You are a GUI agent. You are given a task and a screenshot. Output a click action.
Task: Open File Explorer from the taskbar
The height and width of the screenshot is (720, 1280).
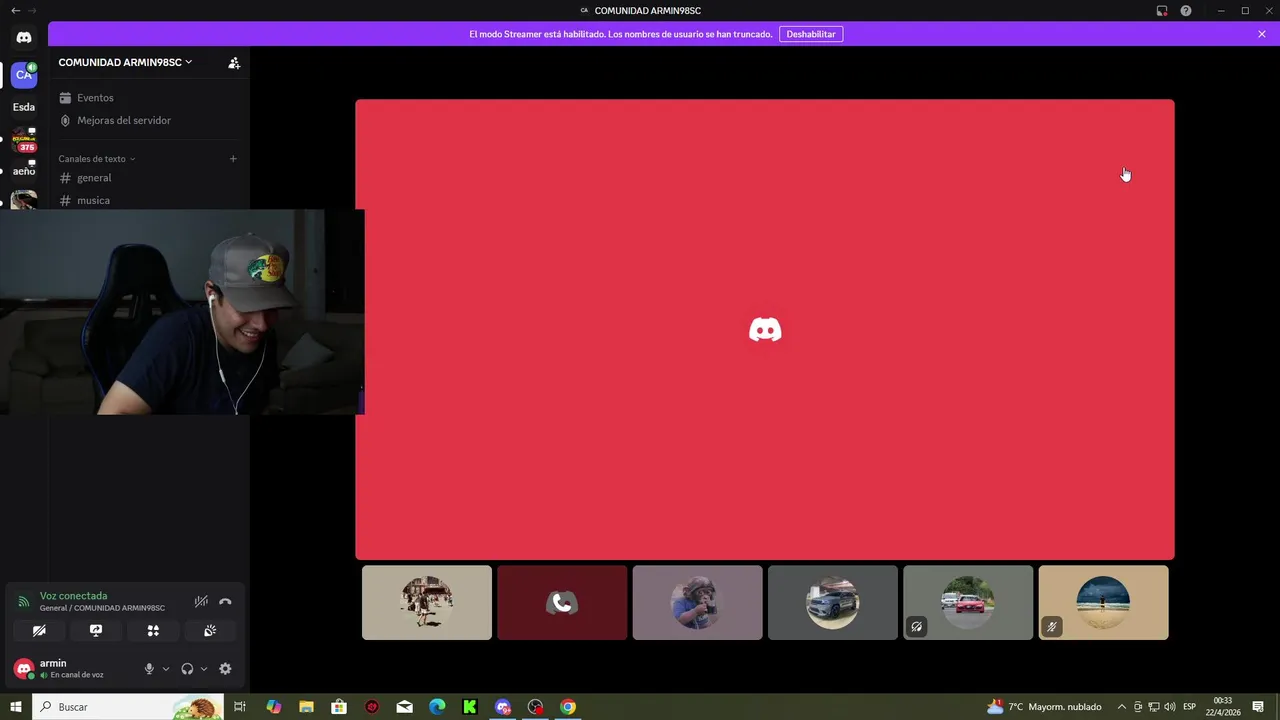306,707
